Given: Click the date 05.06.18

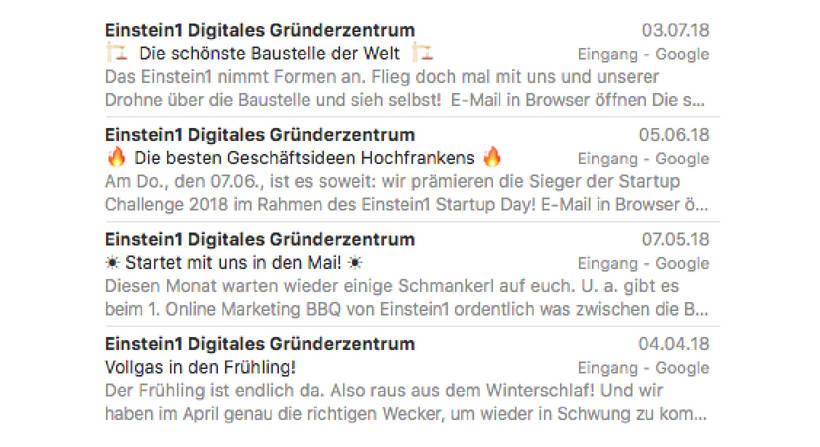Looking at the screenshot, I should pos(675,135).
